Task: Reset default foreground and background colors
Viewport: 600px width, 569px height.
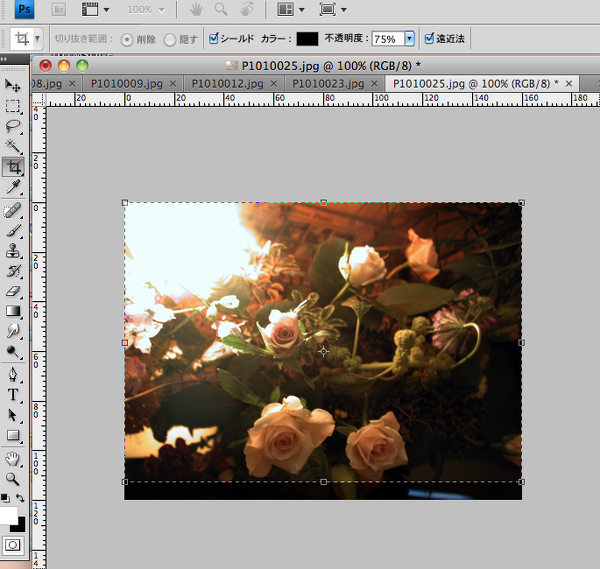Action: (x=5, y=498)
